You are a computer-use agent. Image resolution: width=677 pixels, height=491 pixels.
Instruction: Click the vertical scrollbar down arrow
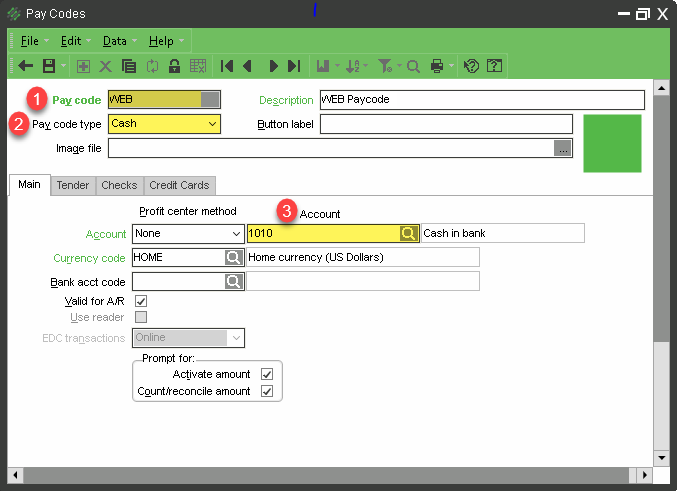pos(661,458)
